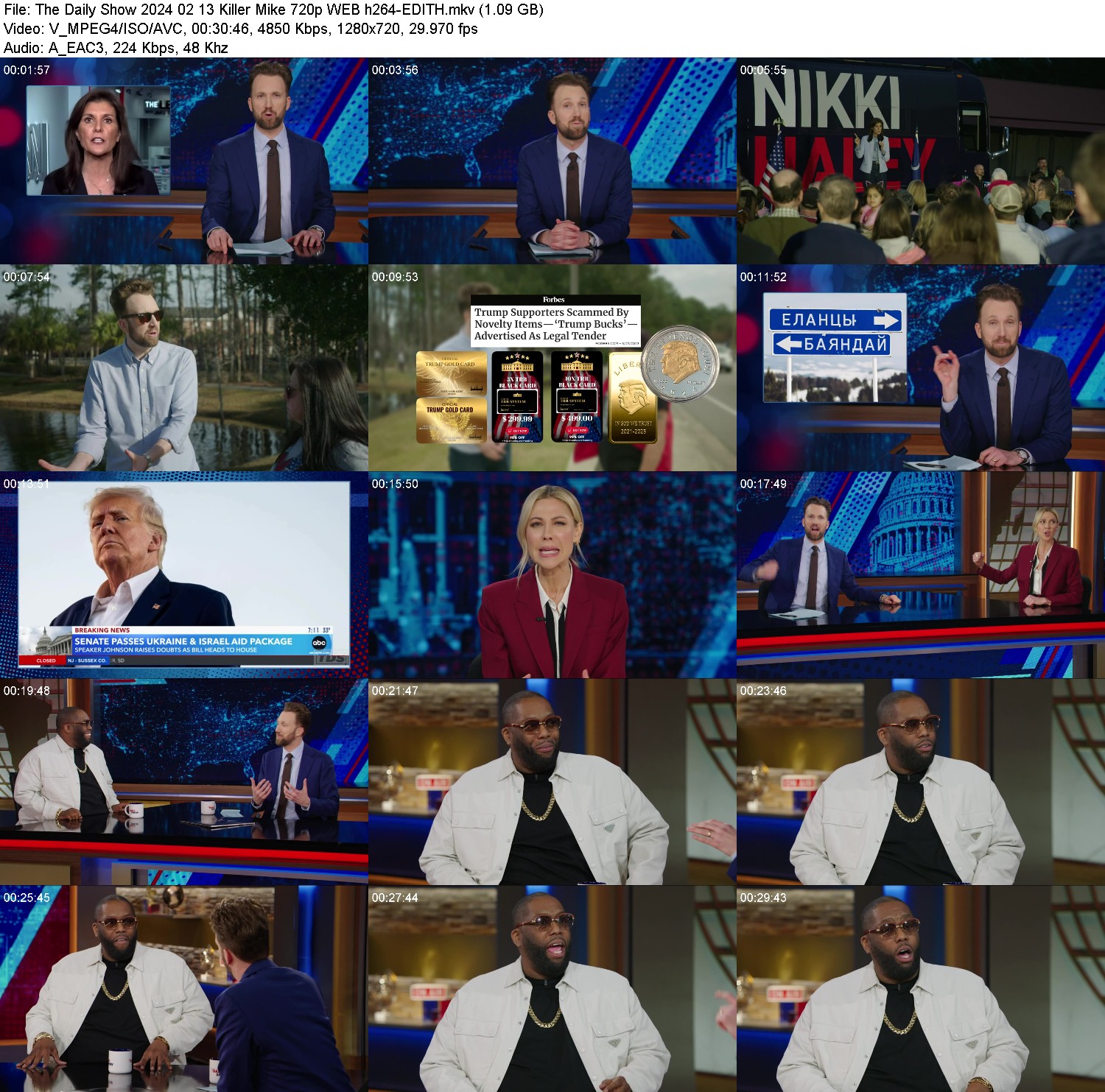Click the thumbnail at 00:27:44
The height and width of the screenshot is (1092, 1105).
[552, 989]
